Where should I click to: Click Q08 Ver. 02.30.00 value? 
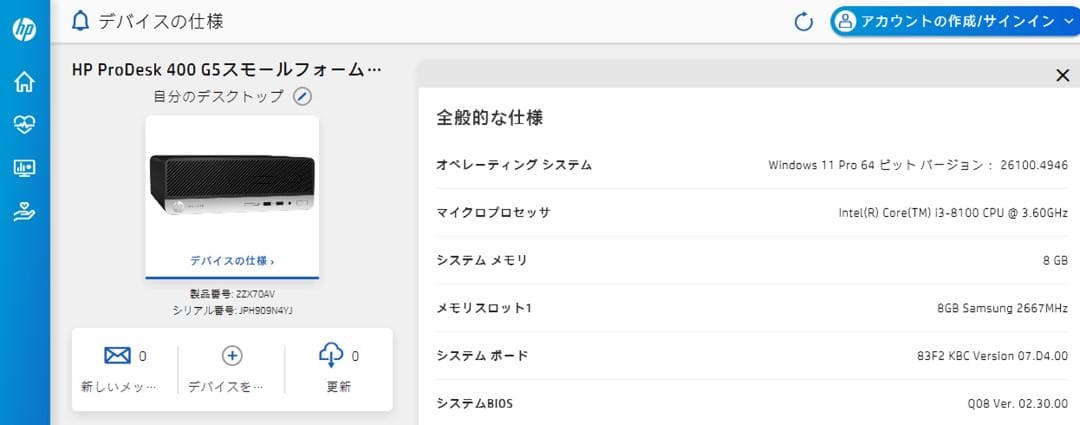[1018, 403]
